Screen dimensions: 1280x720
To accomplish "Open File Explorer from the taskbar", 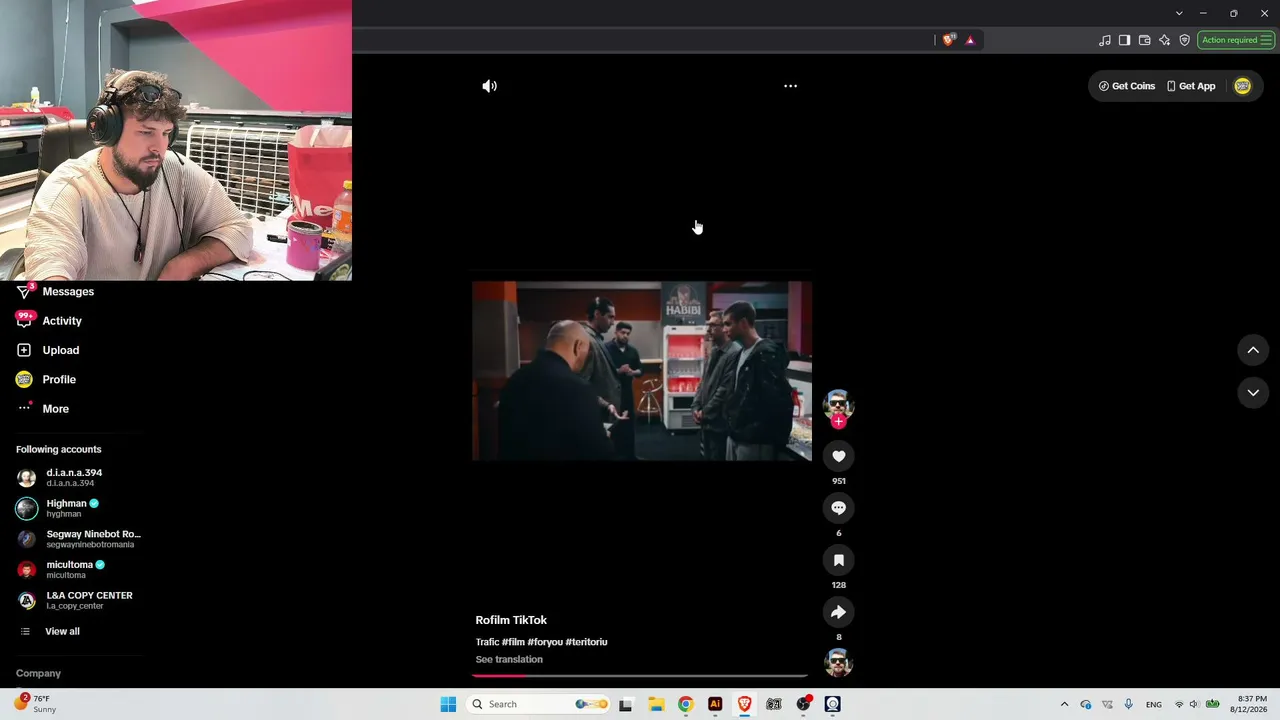I will [656, 704].
